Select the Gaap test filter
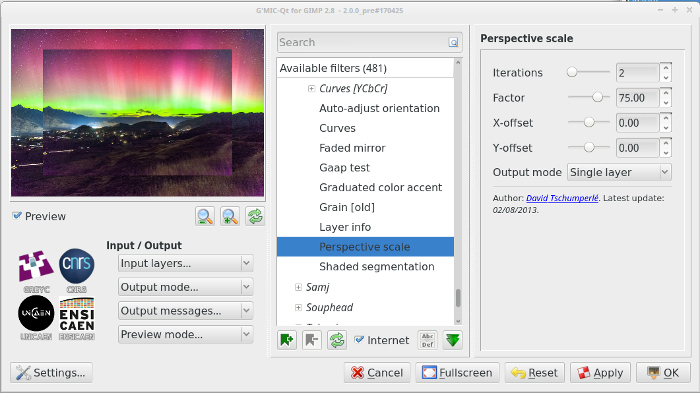700x393 pixels. click(x=344, y=168)
